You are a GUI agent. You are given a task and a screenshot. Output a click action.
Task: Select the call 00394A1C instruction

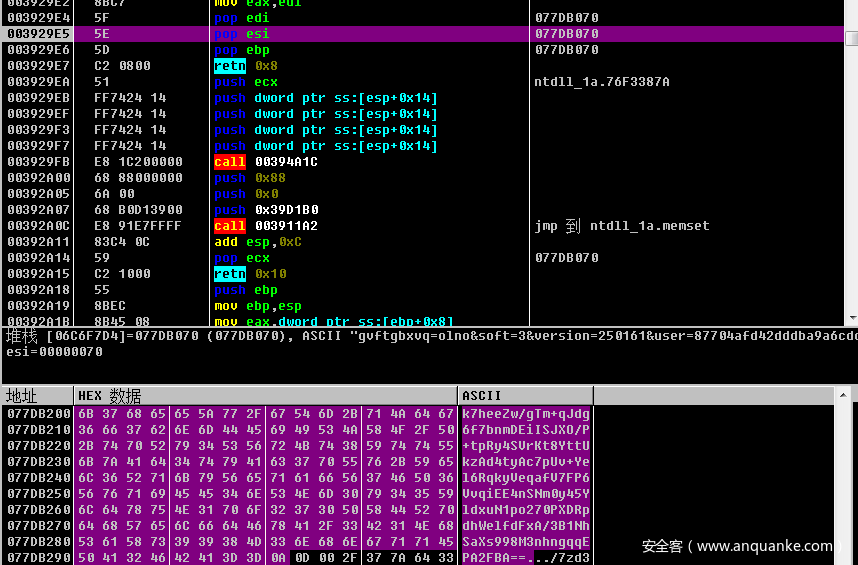(x=266, y=162)
